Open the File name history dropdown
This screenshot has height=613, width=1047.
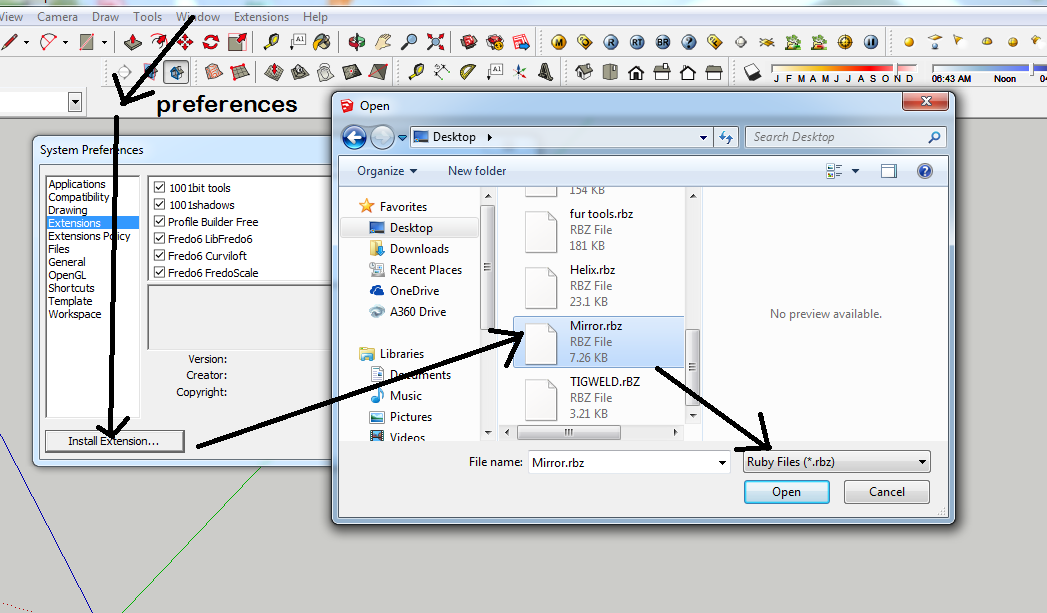[x=722, y=462]
